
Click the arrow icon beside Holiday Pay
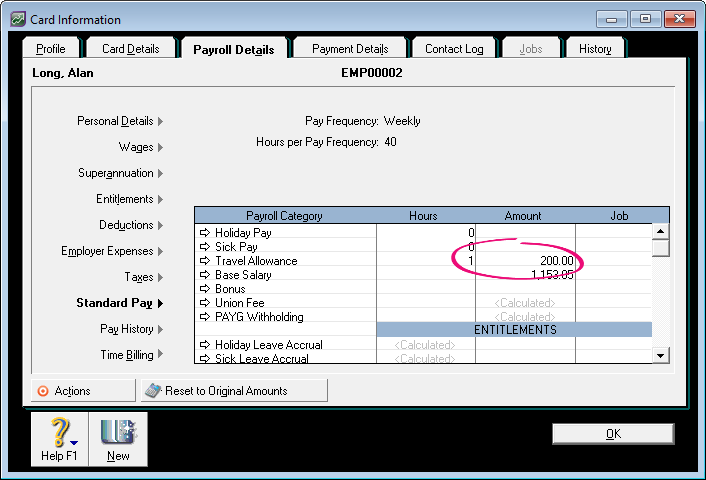[x=206, y=233]
